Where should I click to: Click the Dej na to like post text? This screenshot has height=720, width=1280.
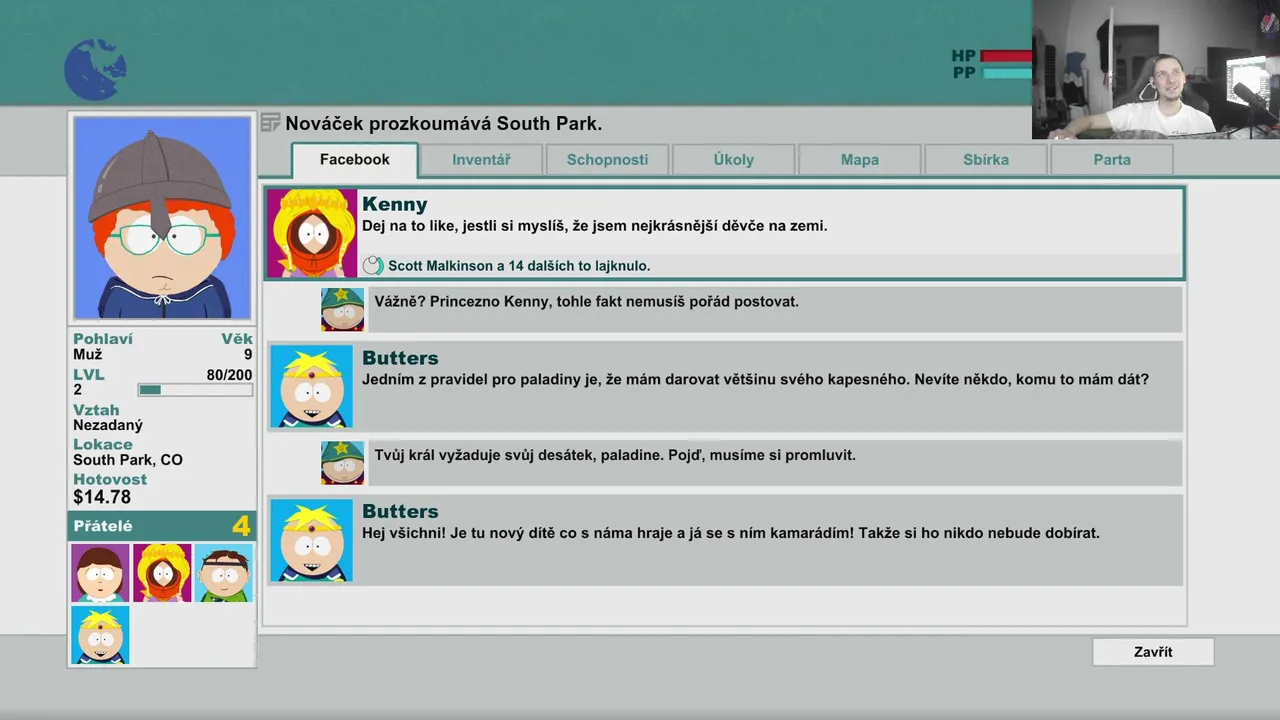(x=595, y=226)
